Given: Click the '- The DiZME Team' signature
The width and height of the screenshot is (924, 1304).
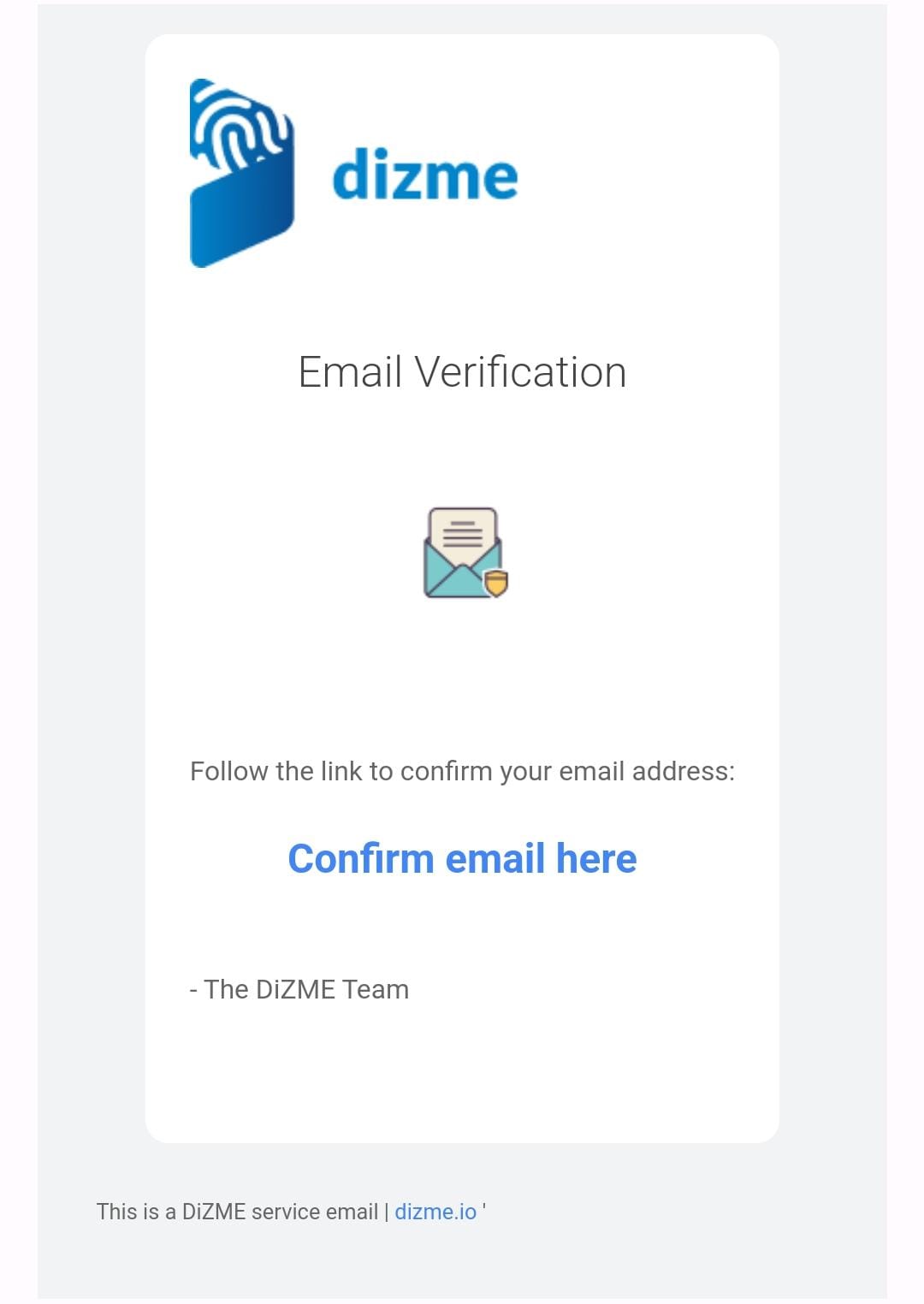Looking at the screenshot, I should (299, 989).
